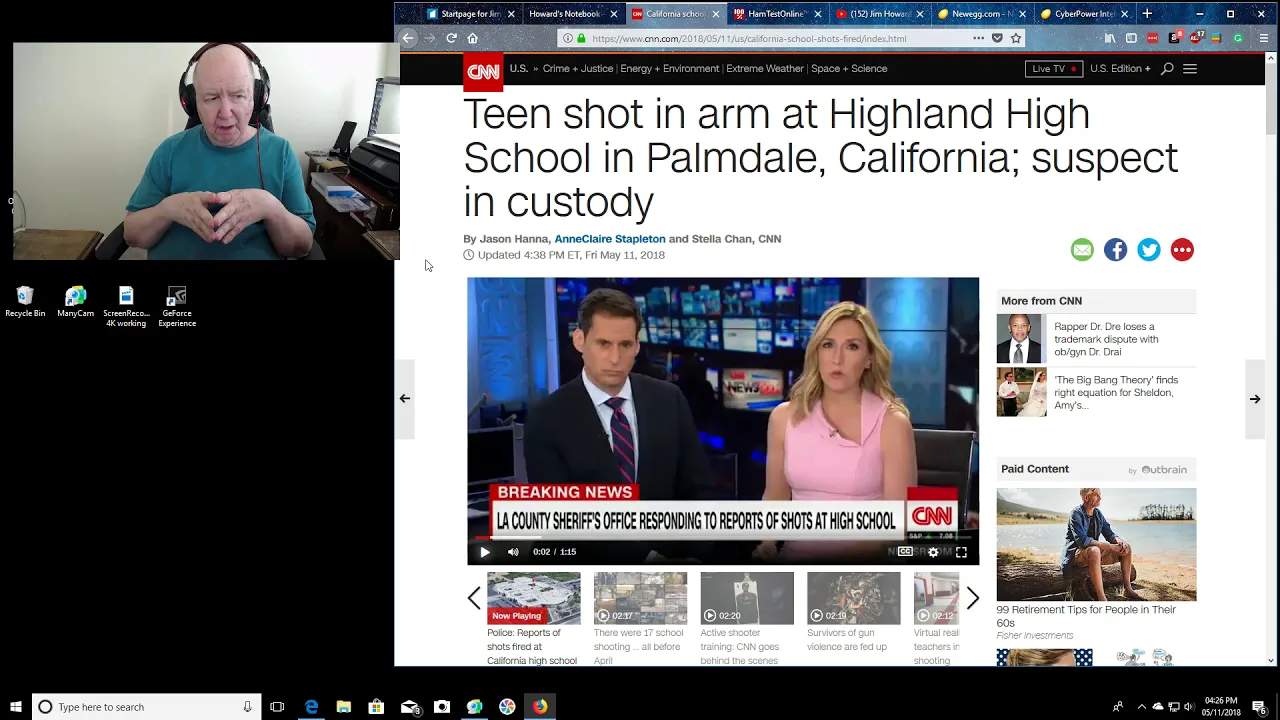Open Extreme Weather section
Image resolution: width=1280 pixels, height=720 pixels.
coord(765,69)
